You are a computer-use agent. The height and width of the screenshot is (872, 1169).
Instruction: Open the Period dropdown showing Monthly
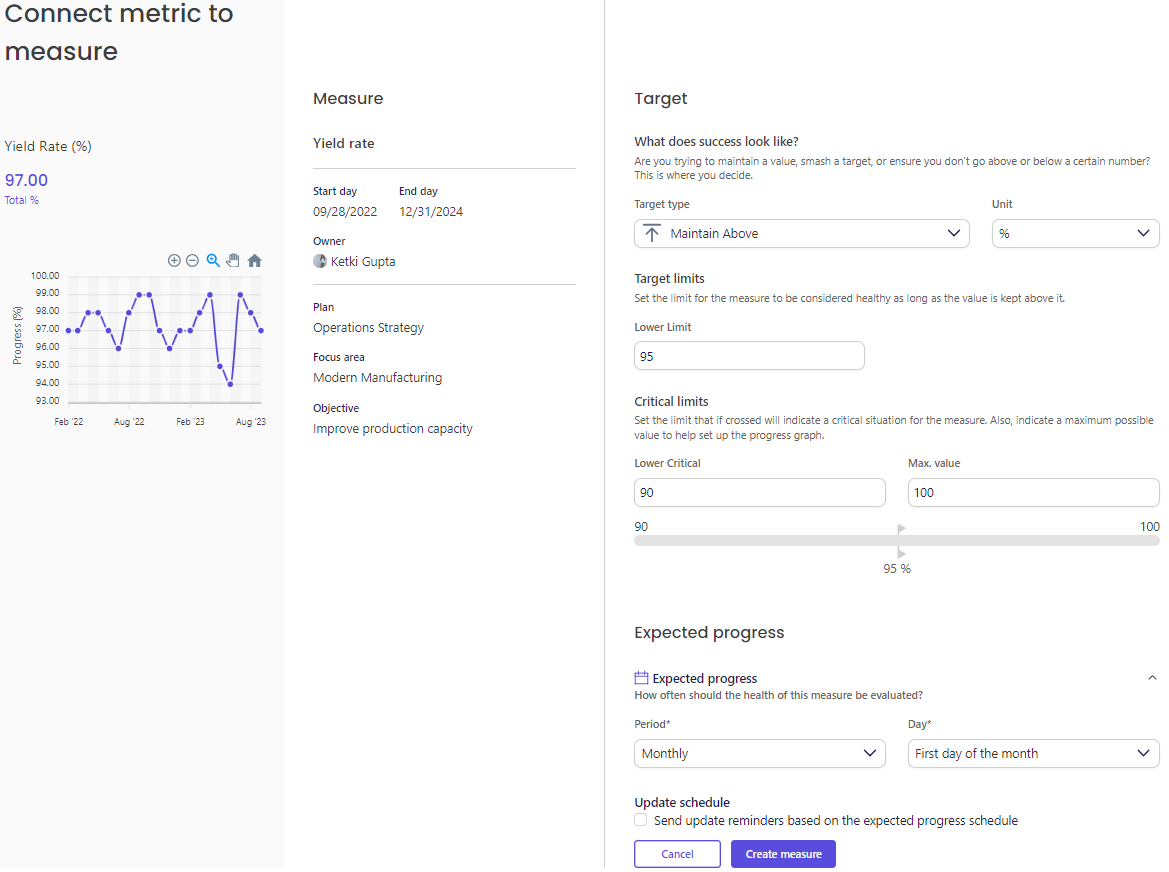pyautogui.click(x=759, y=753)
